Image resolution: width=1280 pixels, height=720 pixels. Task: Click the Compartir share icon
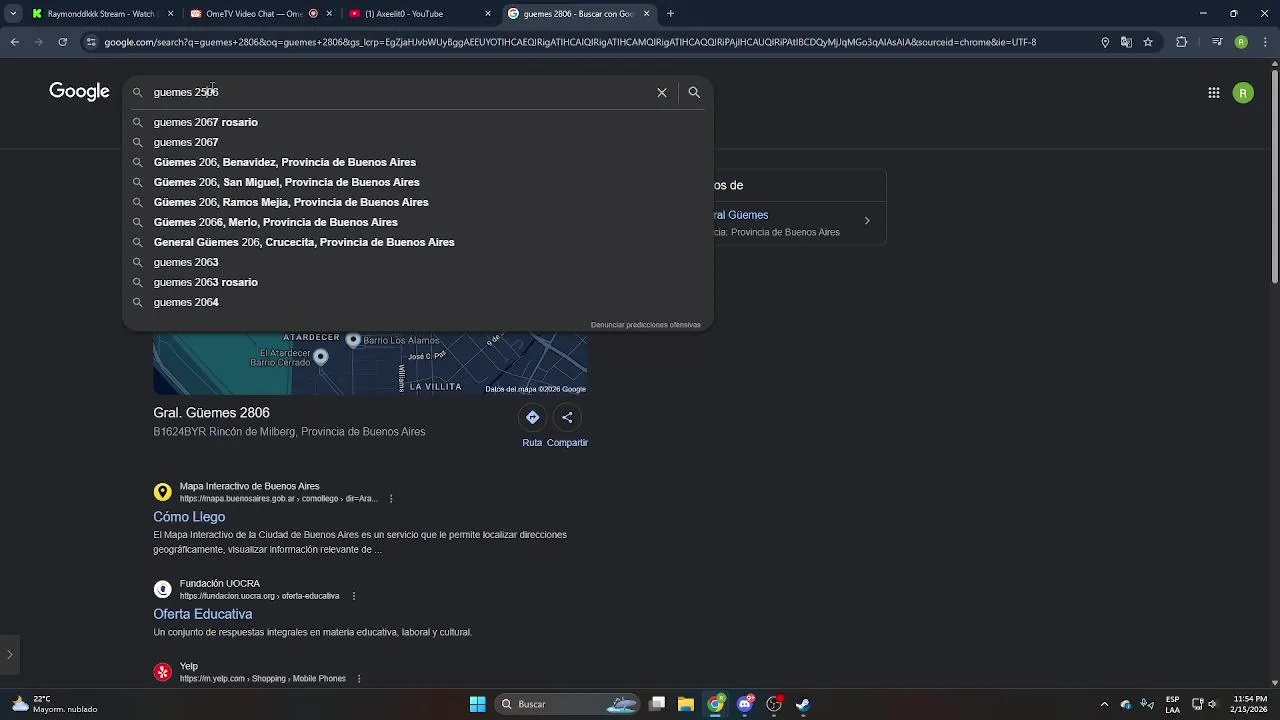[567, 417]
